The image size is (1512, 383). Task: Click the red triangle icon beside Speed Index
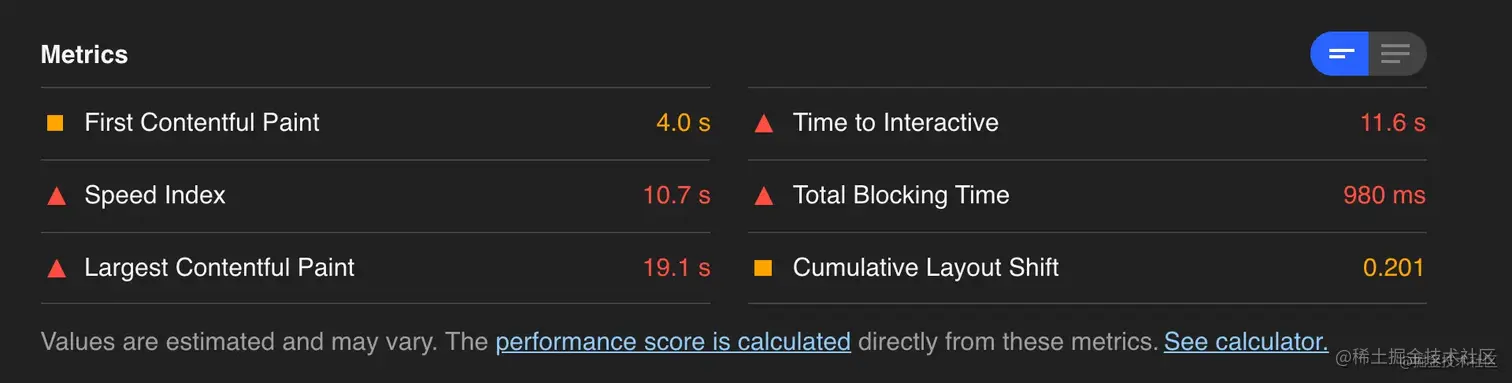[x=56, y=195]
